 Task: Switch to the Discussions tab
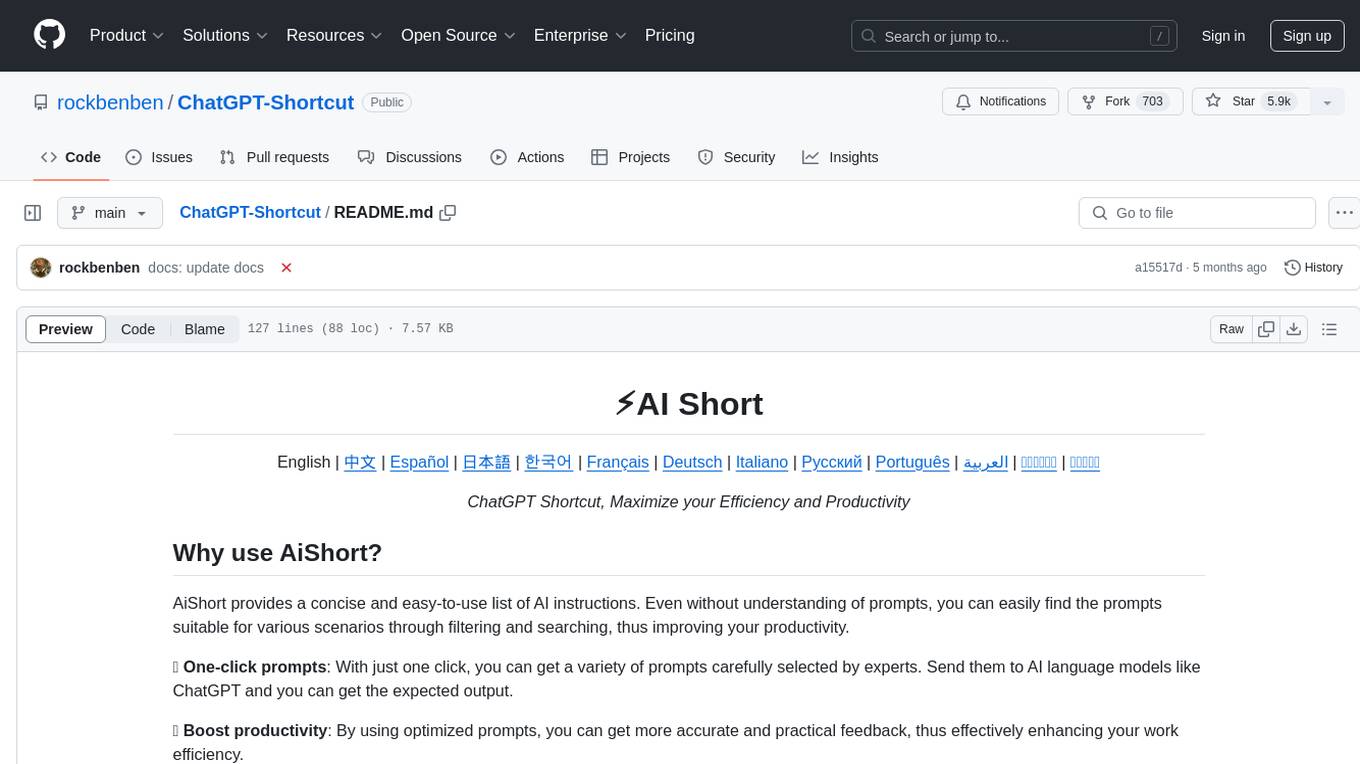tap(410, 157)
